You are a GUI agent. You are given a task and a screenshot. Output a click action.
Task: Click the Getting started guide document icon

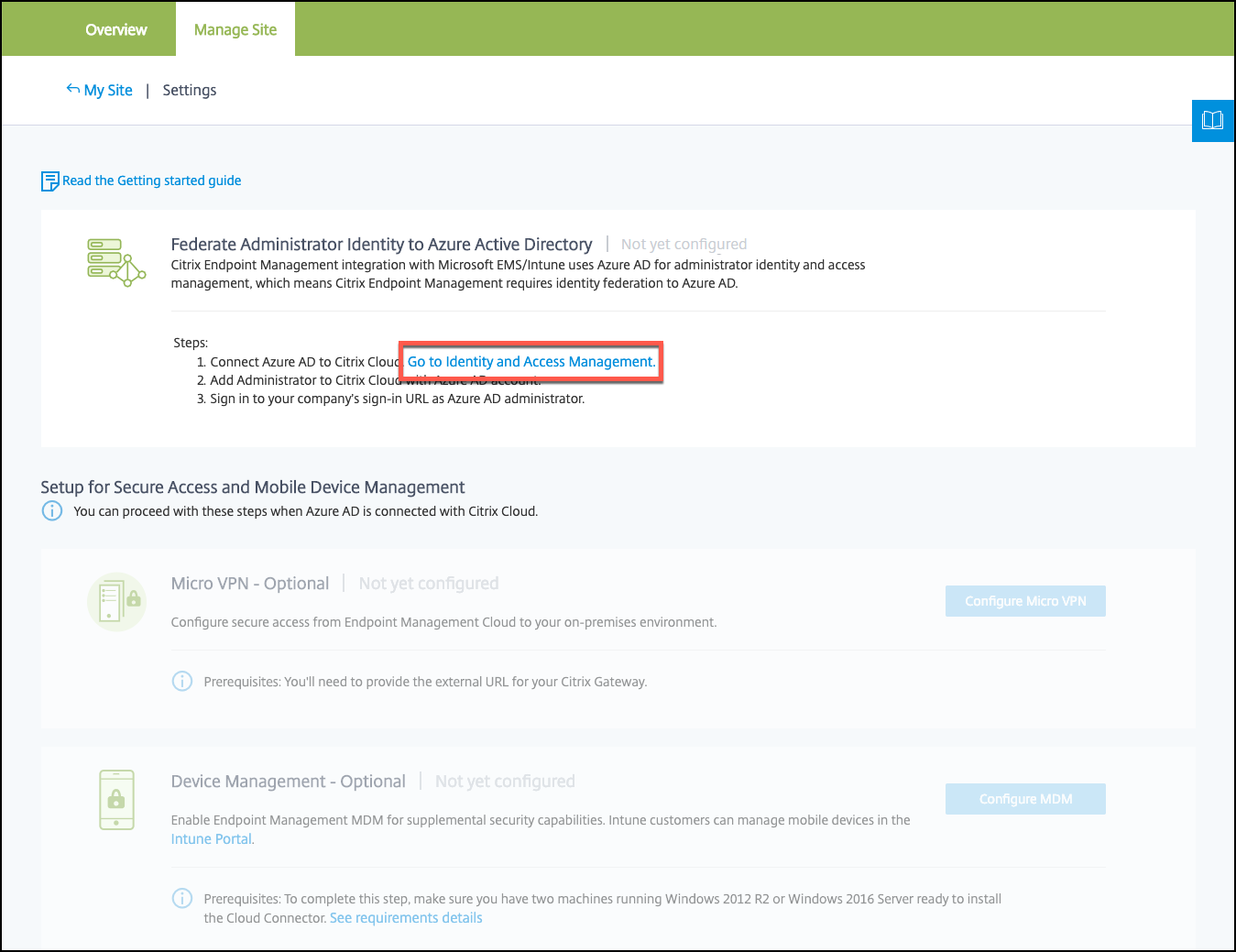50,181
